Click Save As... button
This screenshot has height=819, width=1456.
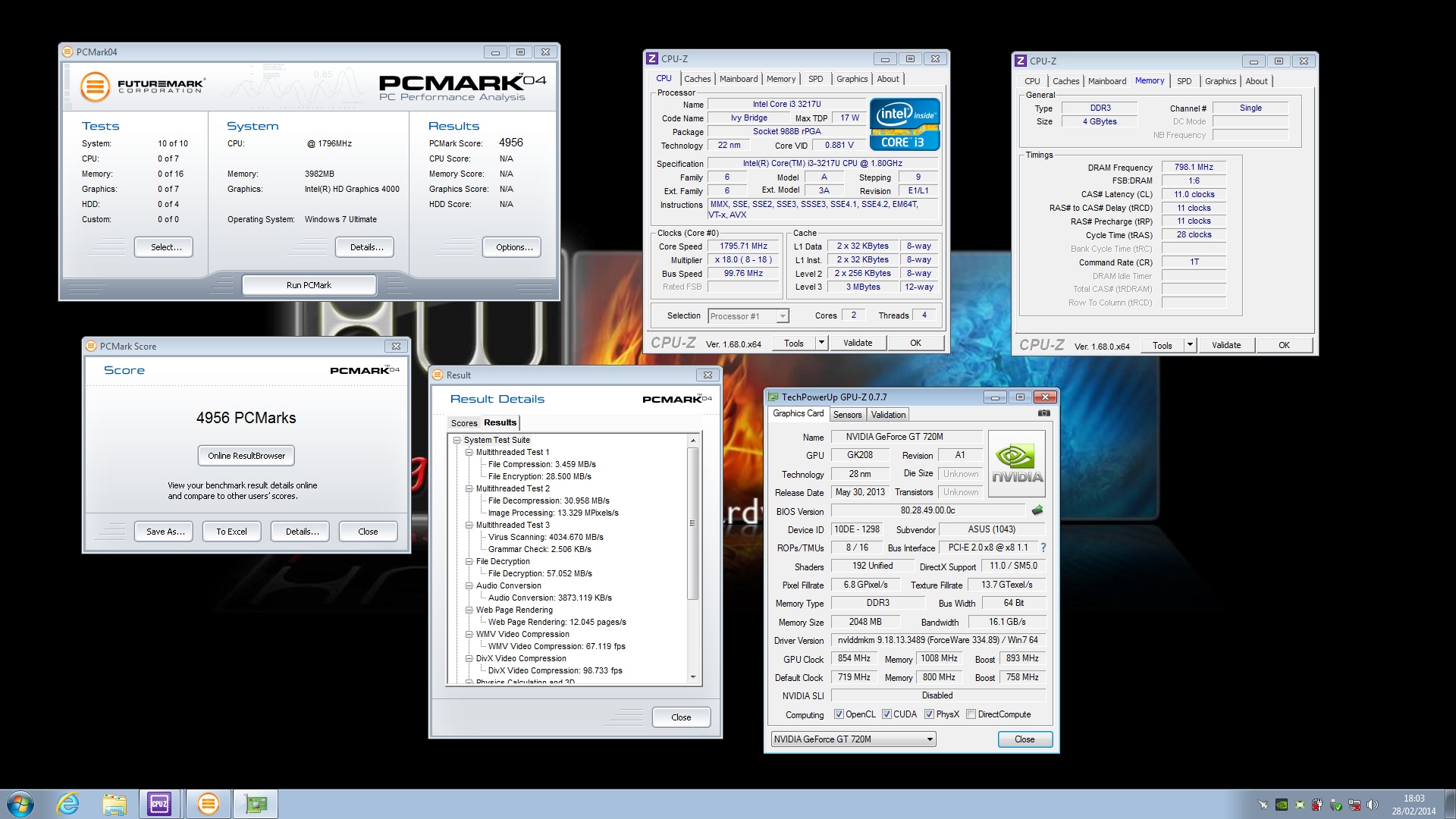click(164, 532)
